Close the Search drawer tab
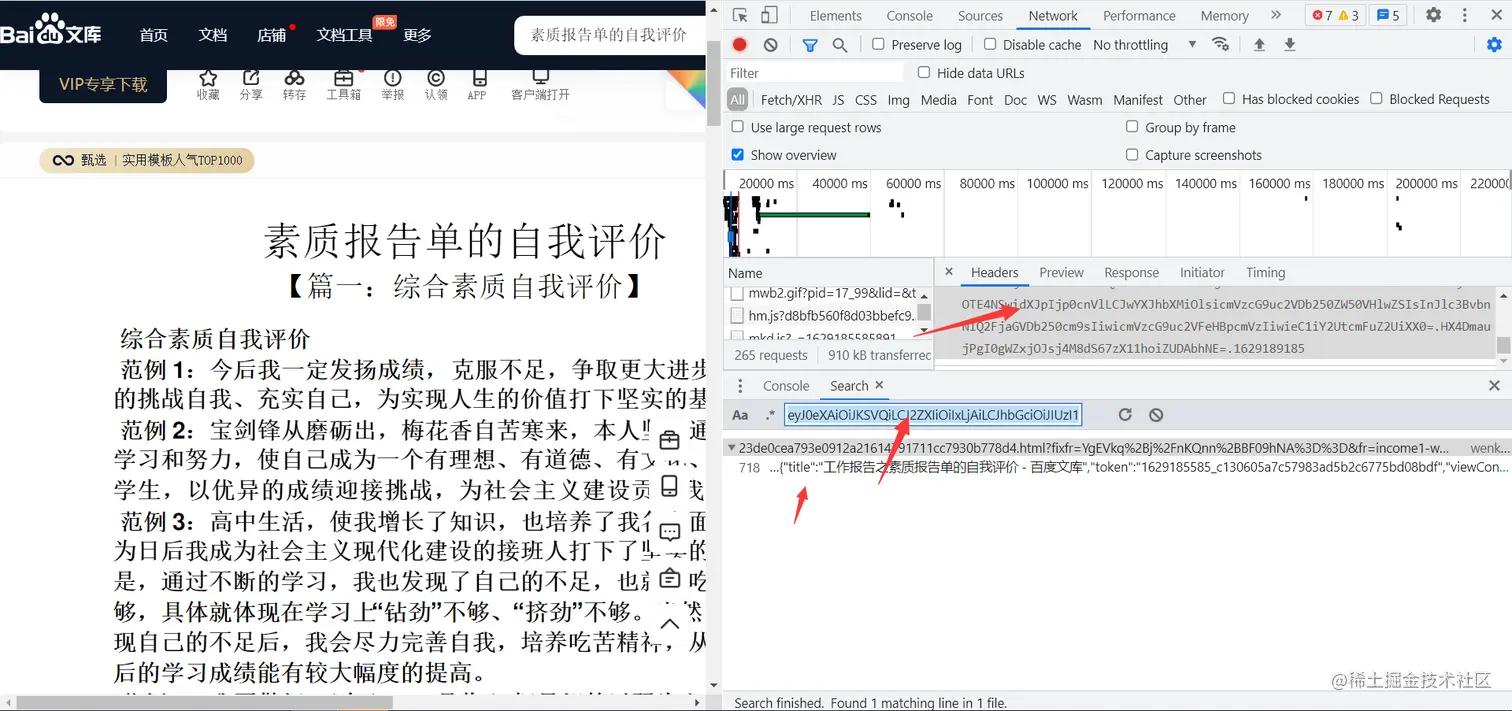The image size is (1512, 711). click(880, 385)
